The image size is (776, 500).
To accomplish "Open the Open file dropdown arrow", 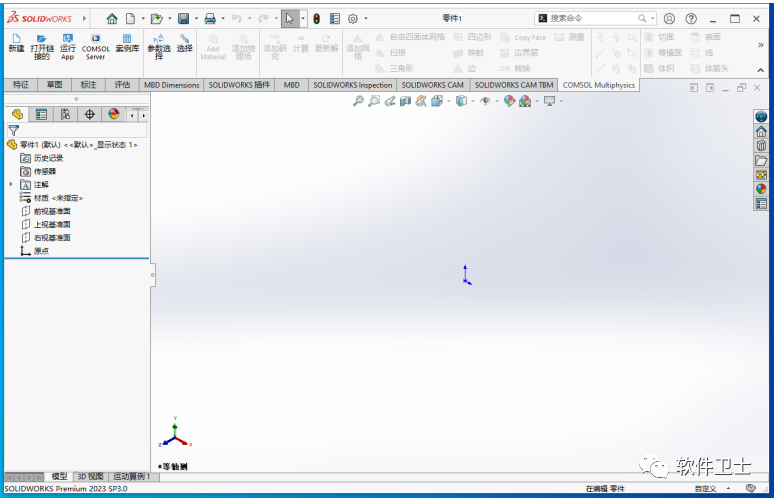I will pyautogui.click(x=170, y=19).
